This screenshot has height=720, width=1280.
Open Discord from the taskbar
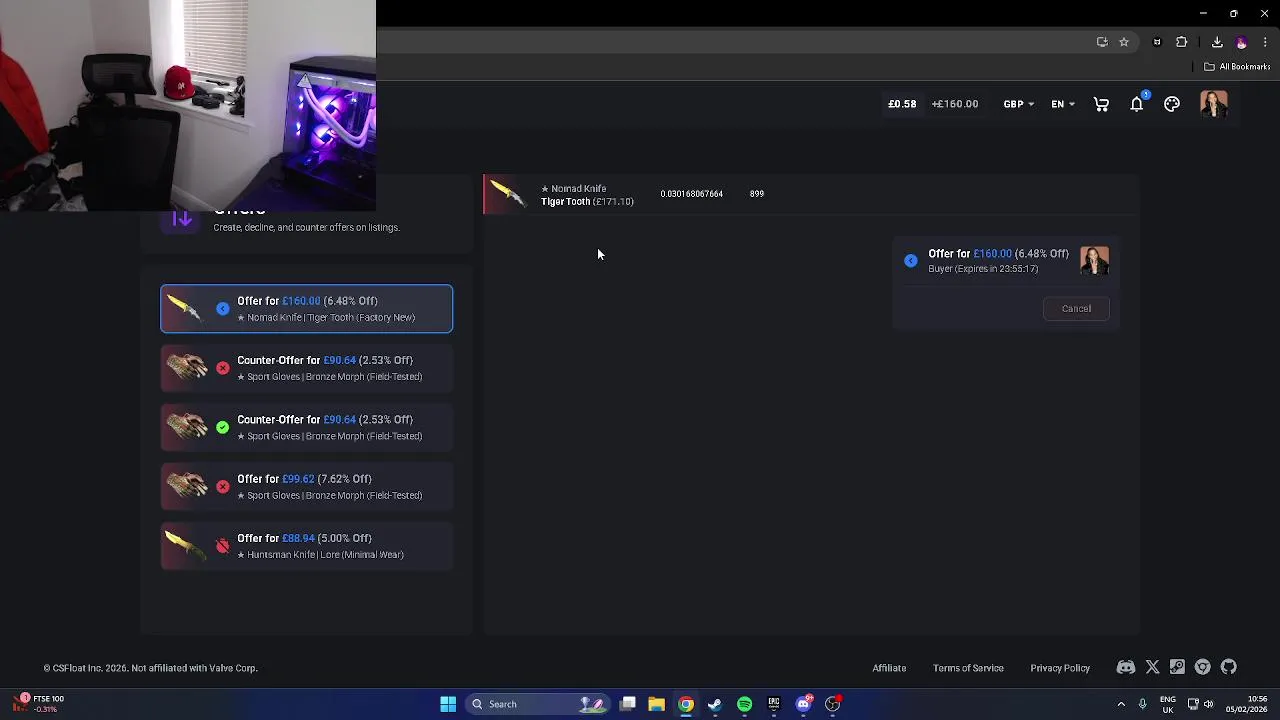coord(803,704)
